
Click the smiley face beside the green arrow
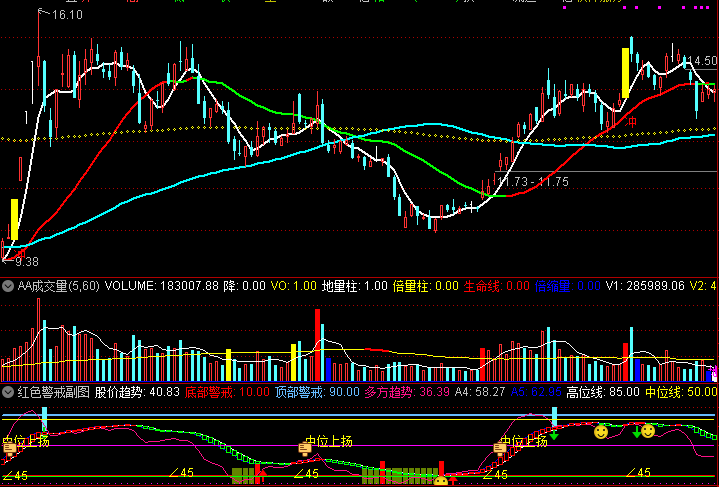(x=647, y=431)
